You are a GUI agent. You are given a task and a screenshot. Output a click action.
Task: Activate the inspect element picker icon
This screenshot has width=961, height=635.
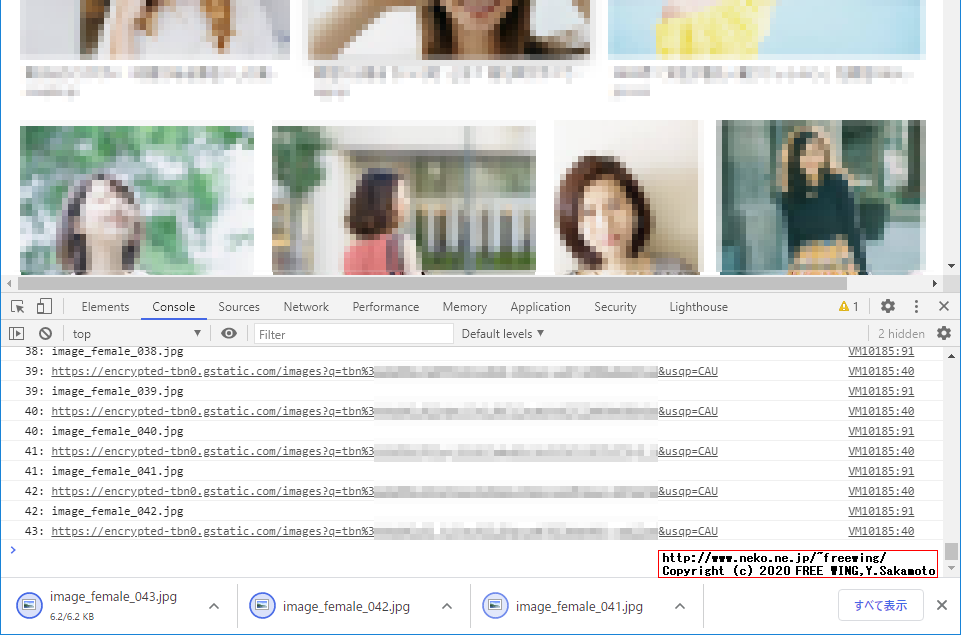pyautogui.click(x=18, y=307)
